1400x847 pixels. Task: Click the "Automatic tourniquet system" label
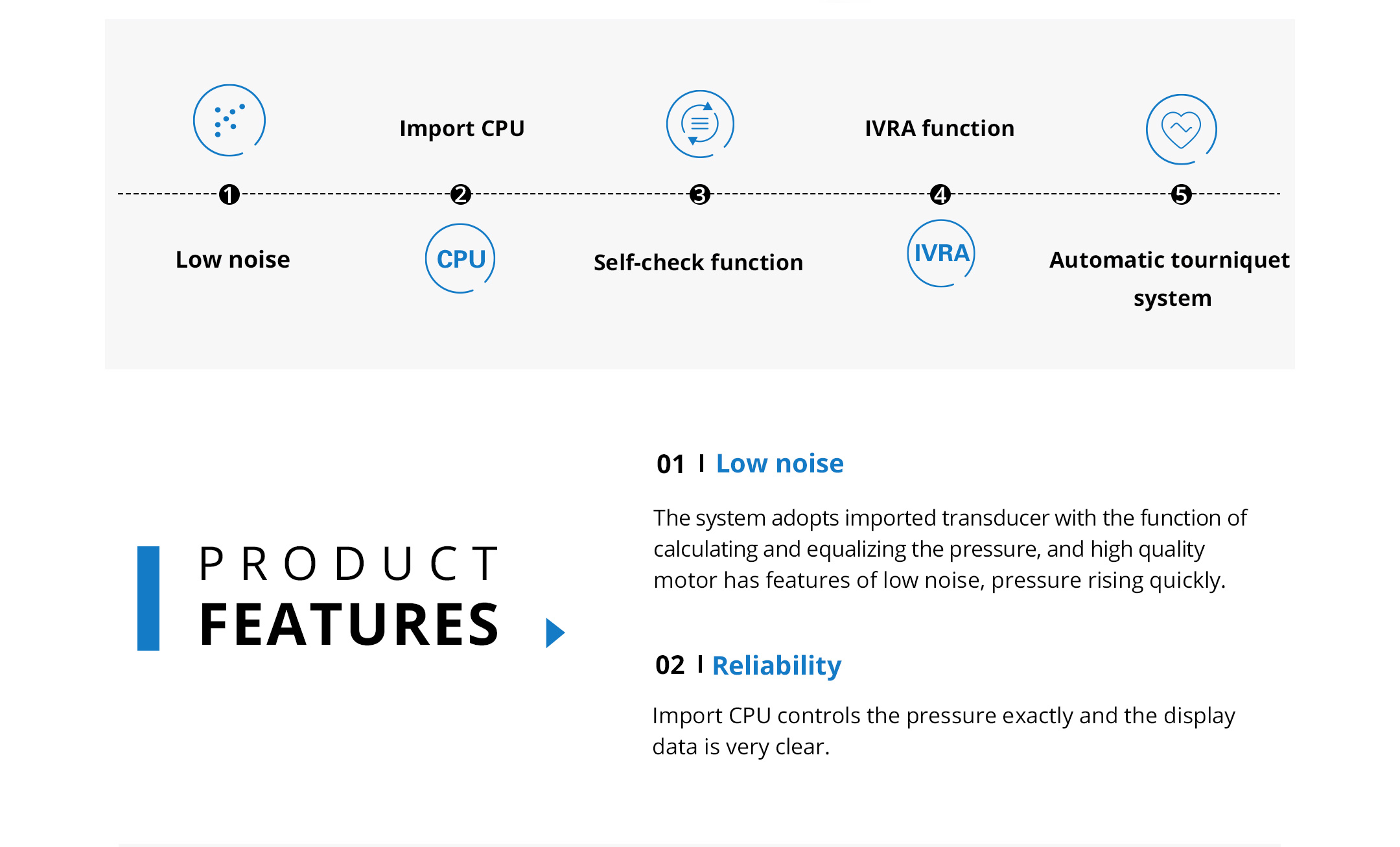click(1170, 279)
